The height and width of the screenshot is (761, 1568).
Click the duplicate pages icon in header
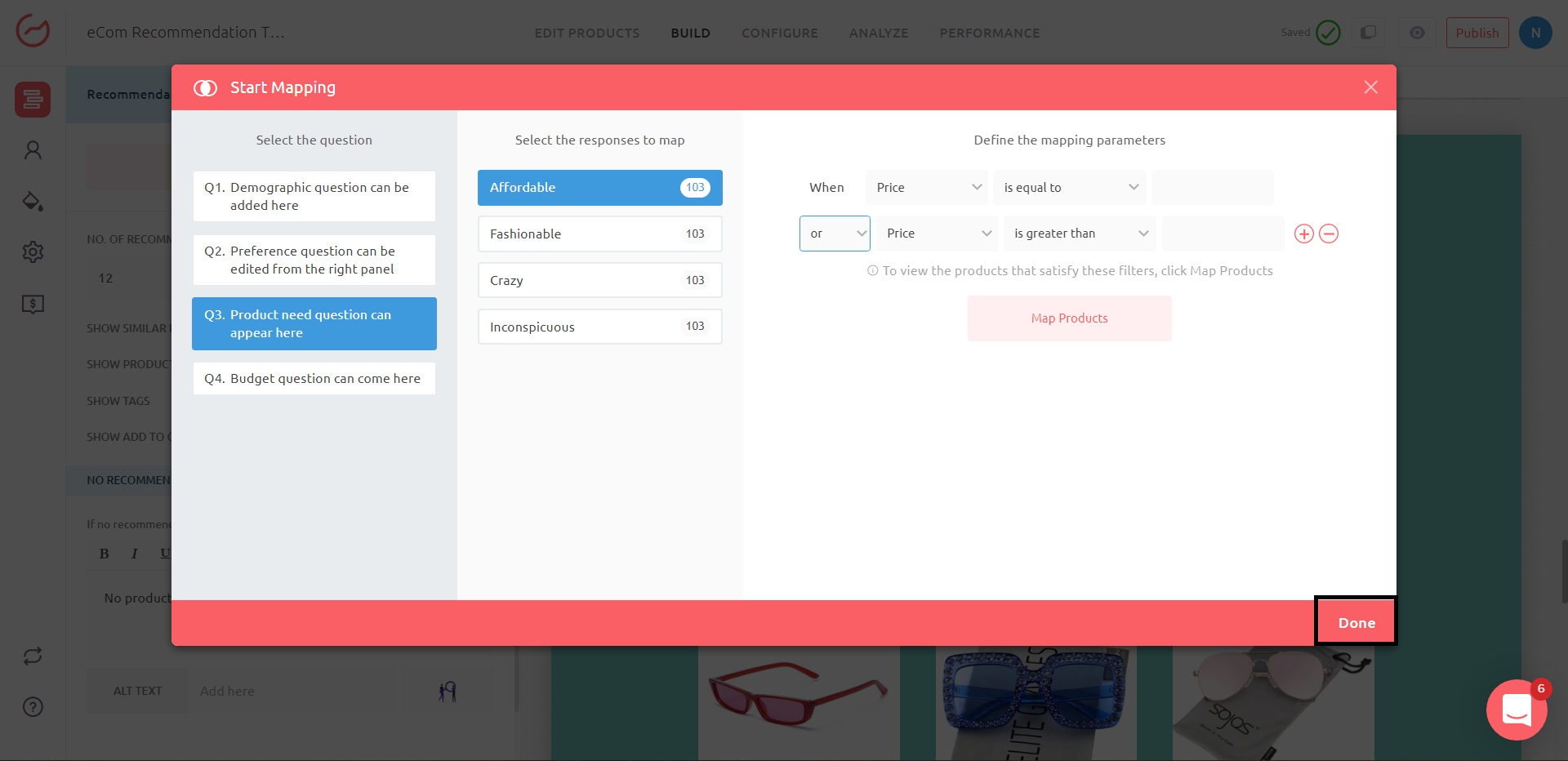click(1368, 33)
